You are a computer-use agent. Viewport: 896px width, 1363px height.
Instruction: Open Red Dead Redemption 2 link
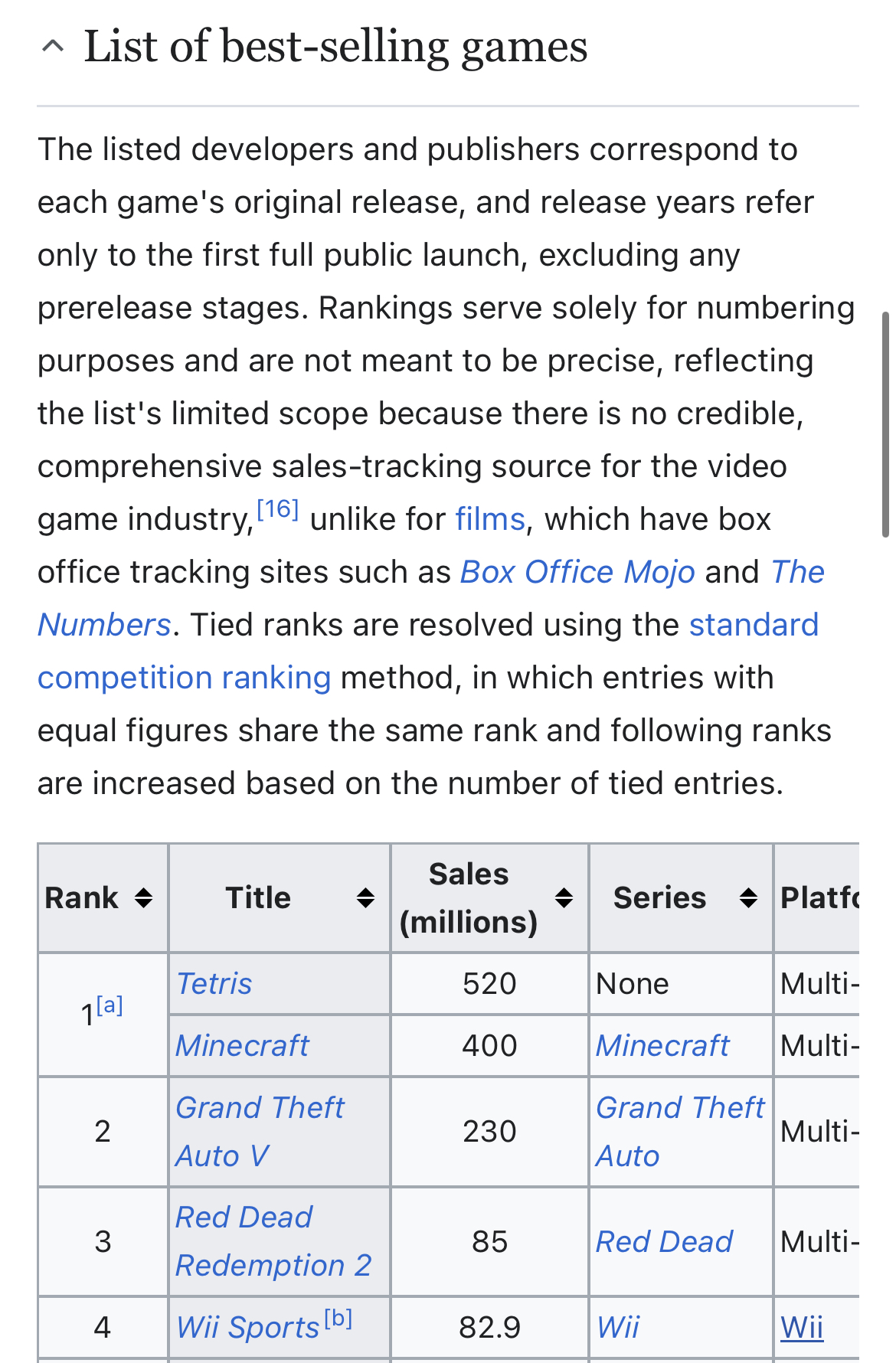(x=273, y=1241)
